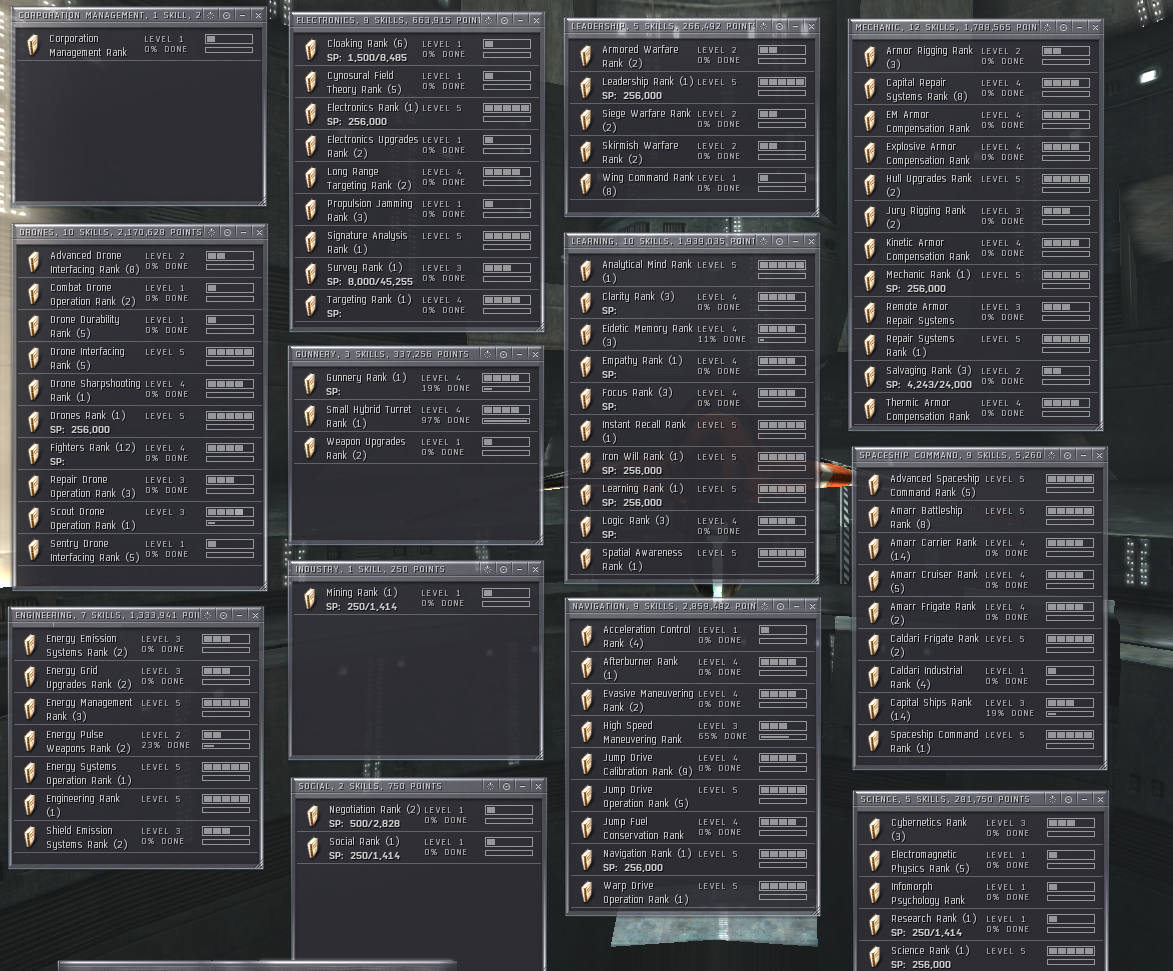
Task: Select the Evasive Maneuvering Rank (2) skill
Action: 693,700
